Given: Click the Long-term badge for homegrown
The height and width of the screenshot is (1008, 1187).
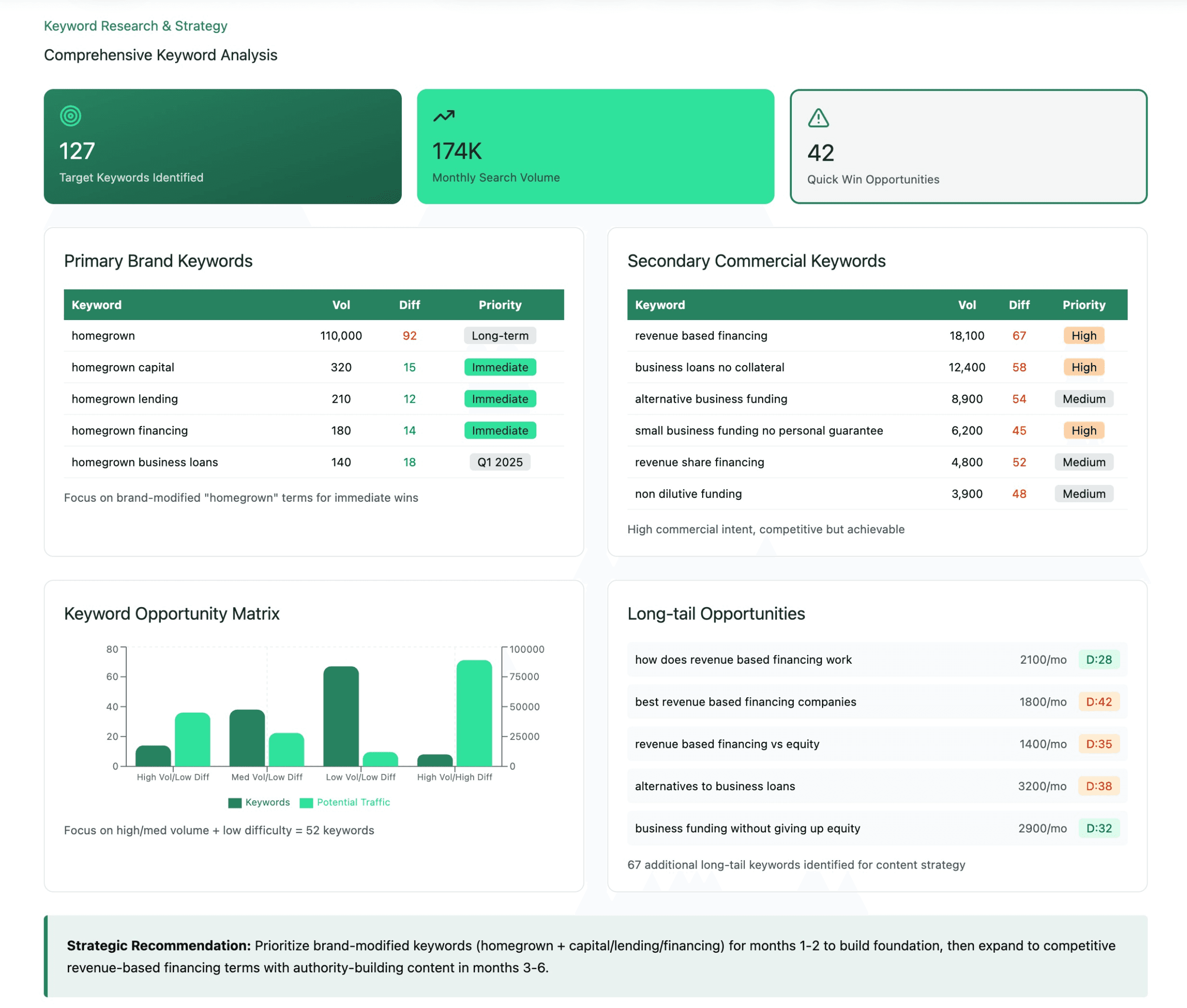Looking at the screenshot, I should pos(499,335).
